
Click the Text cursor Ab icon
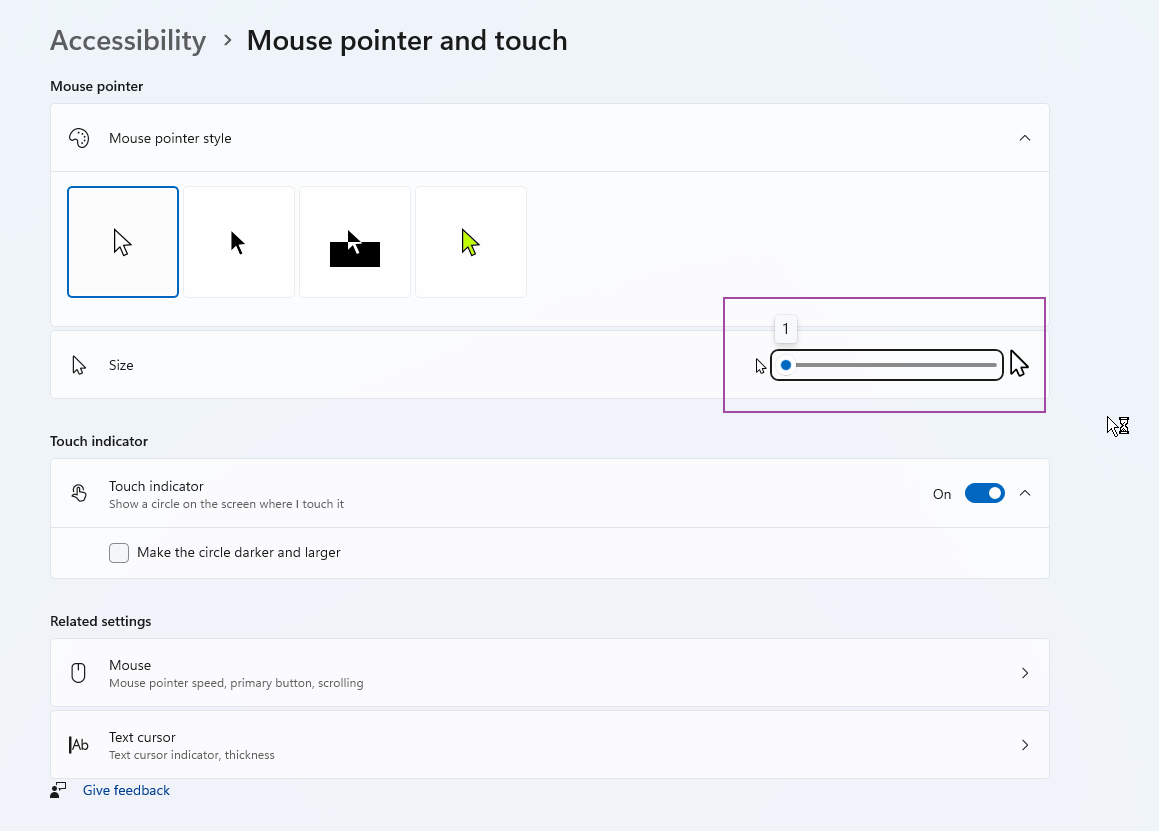click(79, 745)
